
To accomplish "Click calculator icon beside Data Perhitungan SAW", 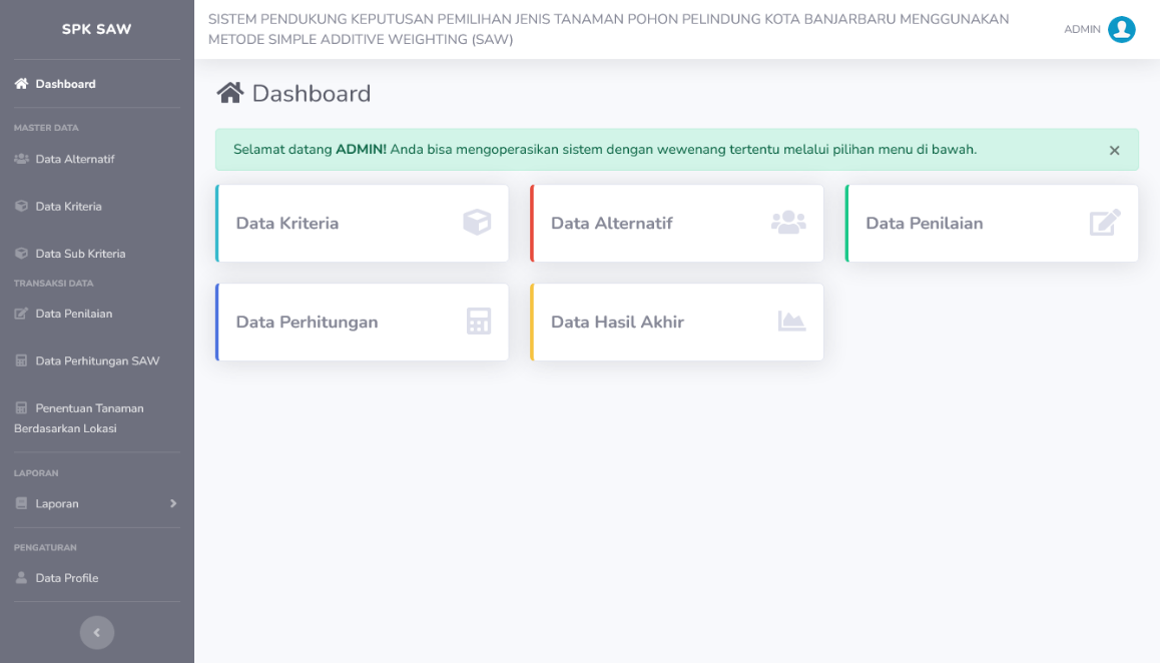I will click(x=21, y=361).
